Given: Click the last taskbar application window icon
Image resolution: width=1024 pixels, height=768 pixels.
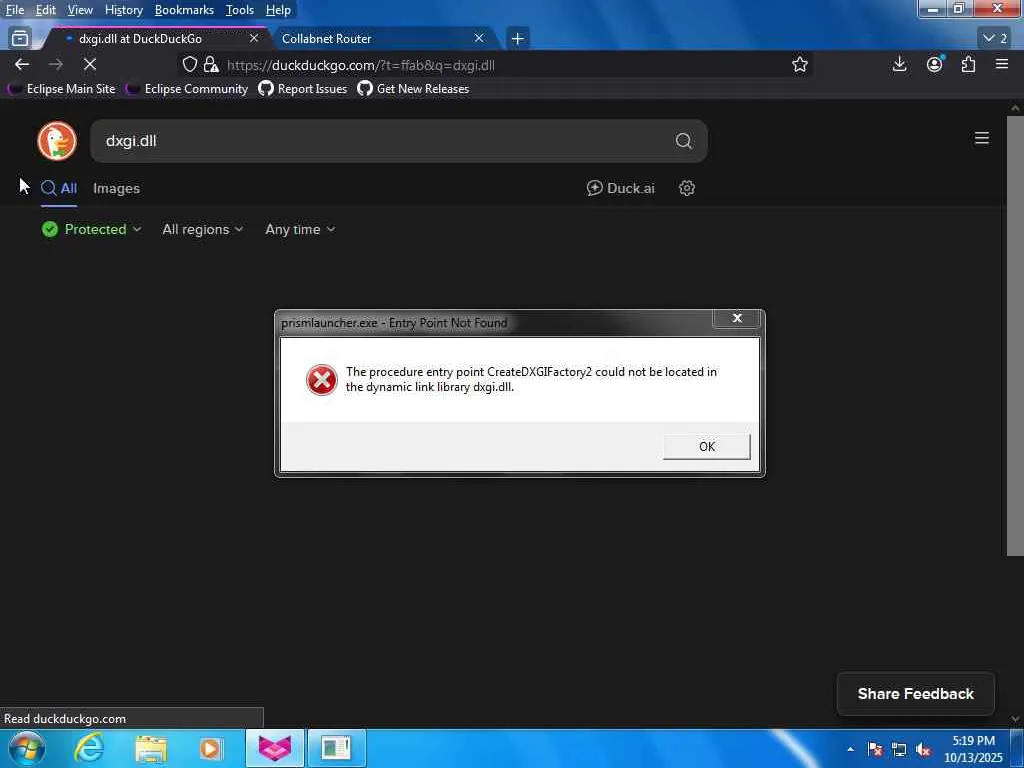Looking at the screenshot, I should click(336, 748).
